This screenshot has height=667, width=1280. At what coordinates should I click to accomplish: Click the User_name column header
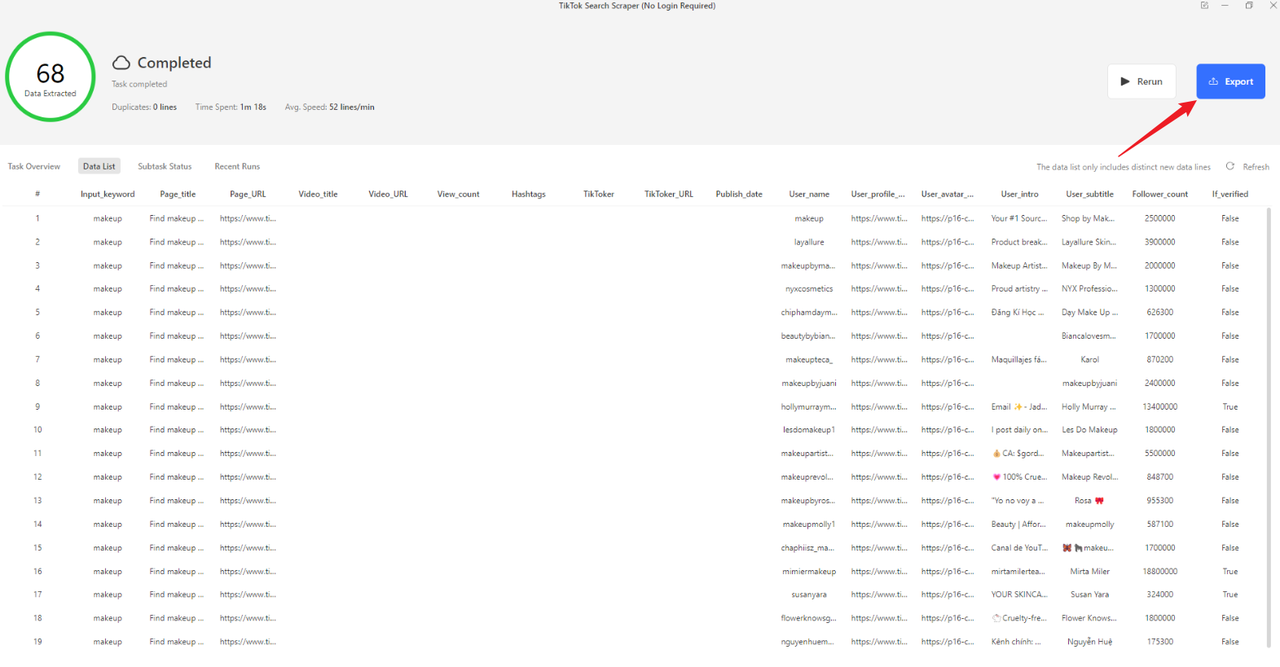(x=809, y=194)
